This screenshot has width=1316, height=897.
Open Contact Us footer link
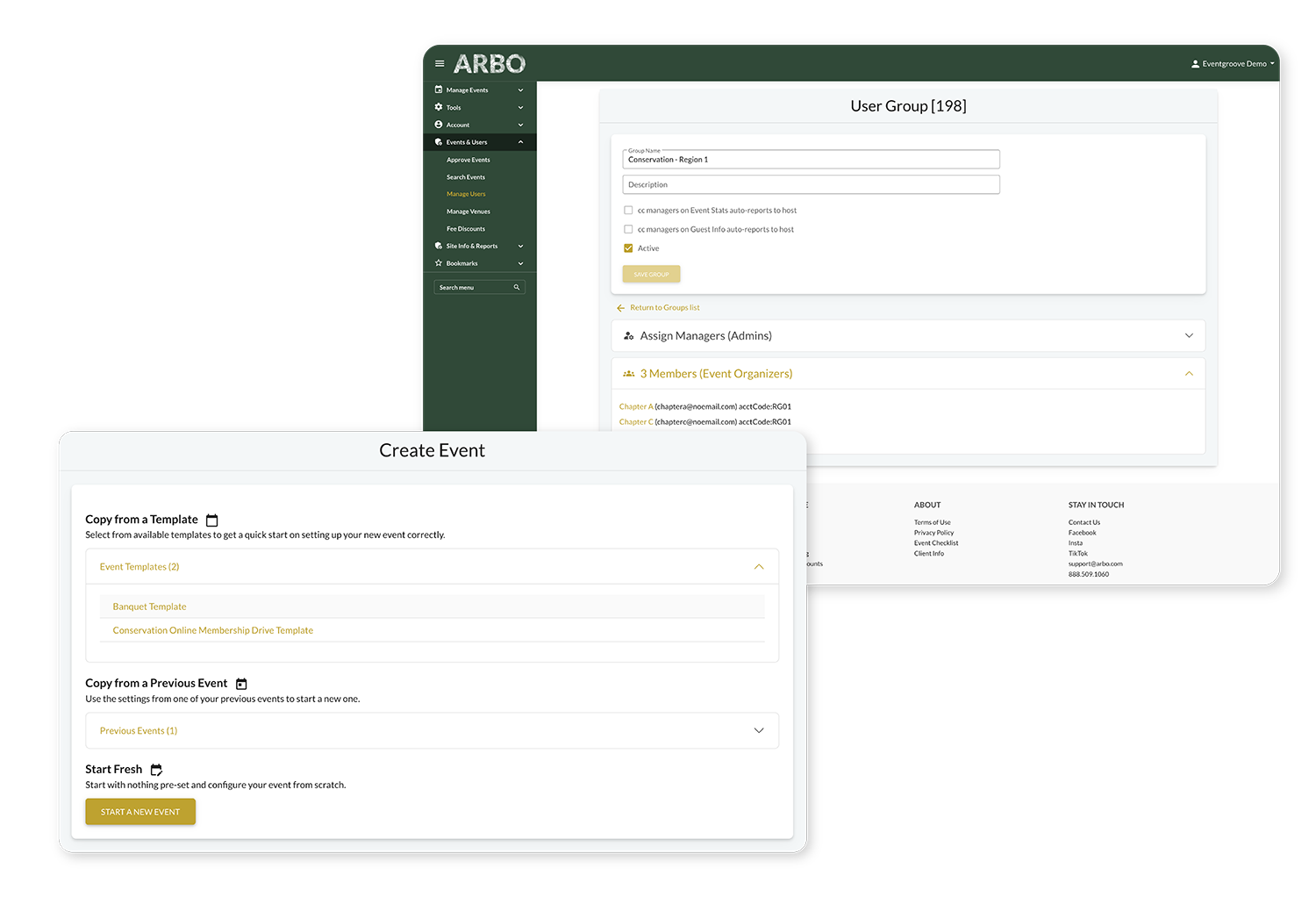[x=1084, y=522]
